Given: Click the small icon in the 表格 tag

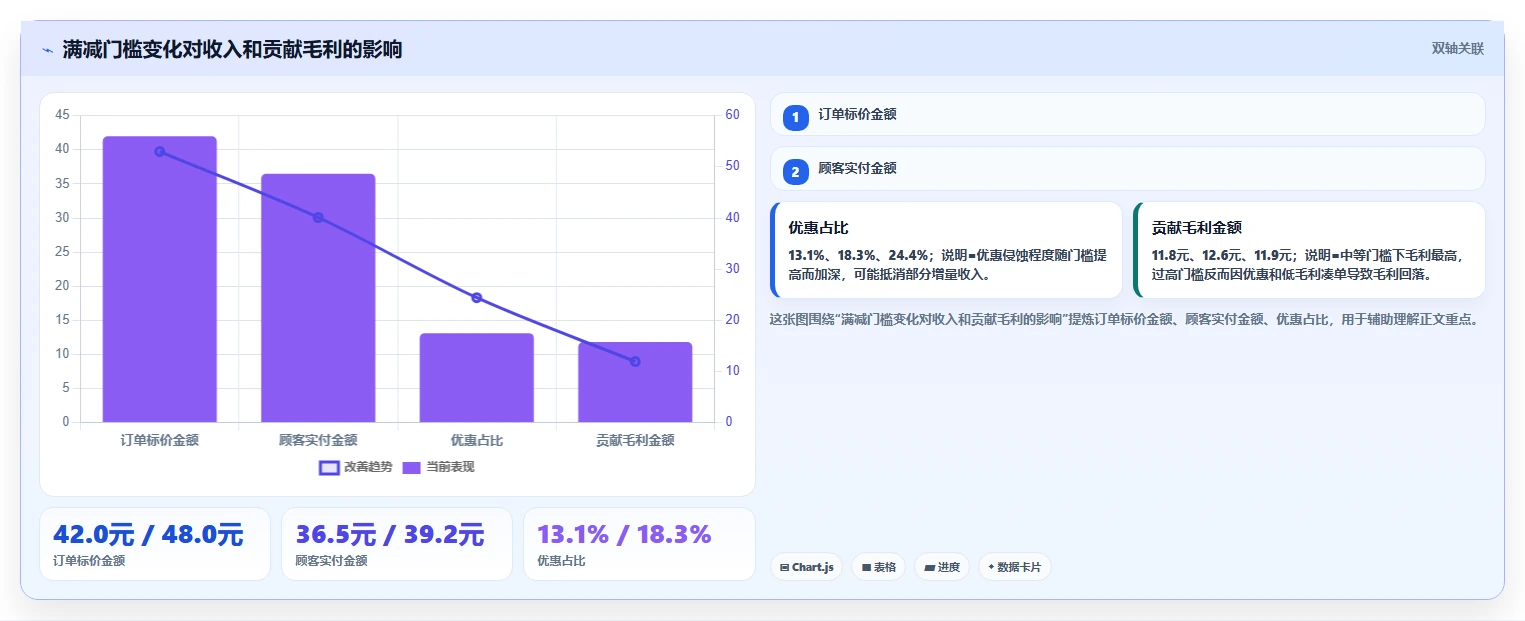Looking at the screenshot, I should [866, 567].
